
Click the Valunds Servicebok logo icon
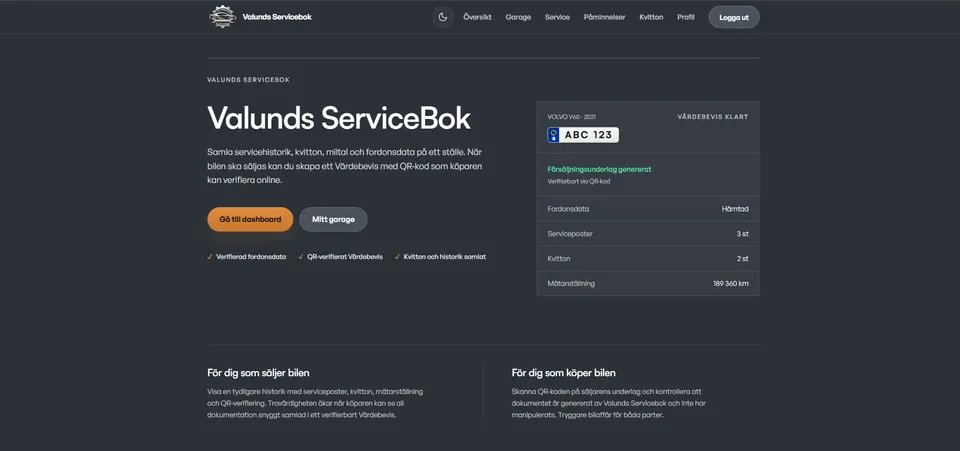[x=222, y=17]
